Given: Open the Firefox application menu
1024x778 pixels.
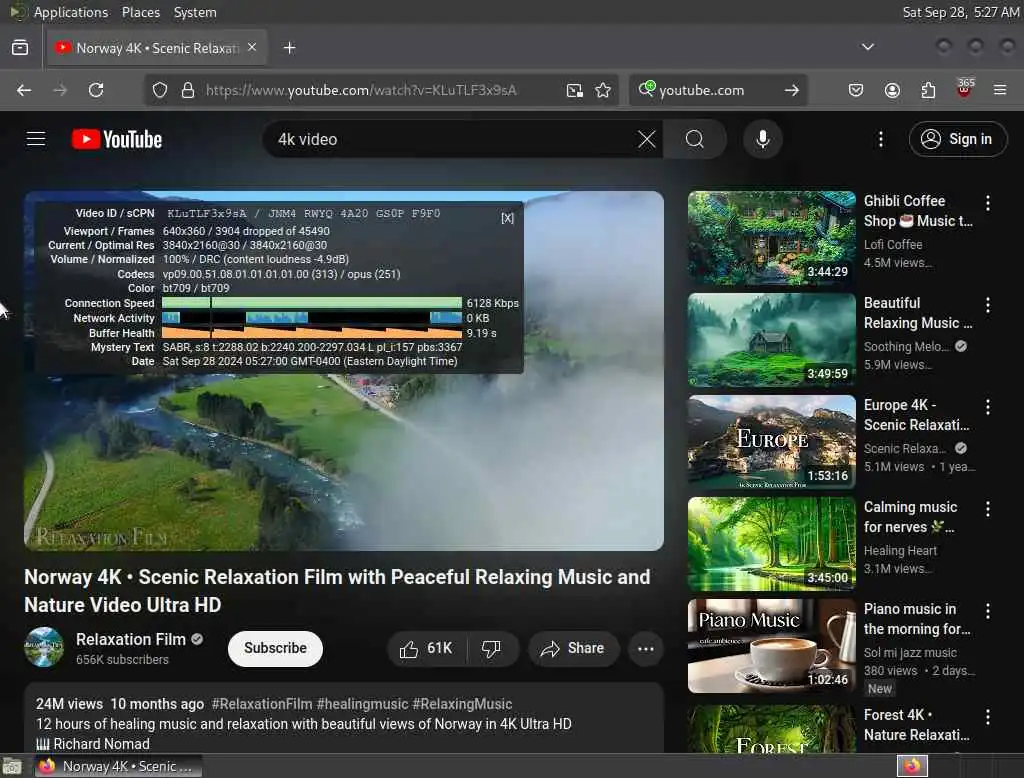Looking at the screenshot, I should 1000,90.
